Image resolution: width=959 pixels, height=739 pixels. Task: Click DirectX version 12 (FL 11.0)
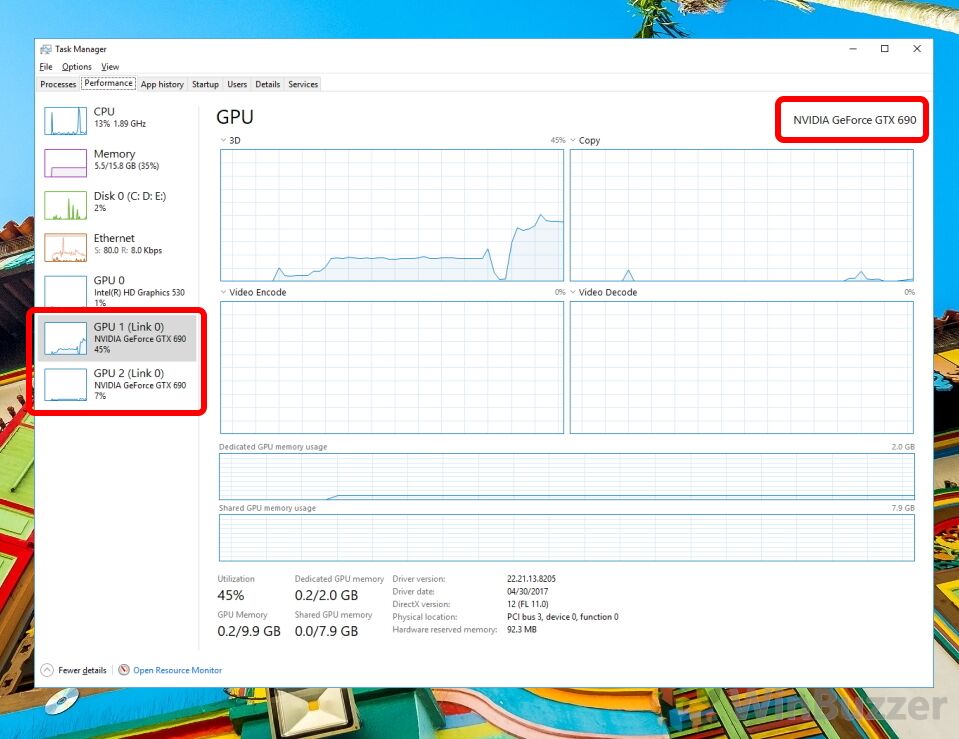click(x=527, y=604)
